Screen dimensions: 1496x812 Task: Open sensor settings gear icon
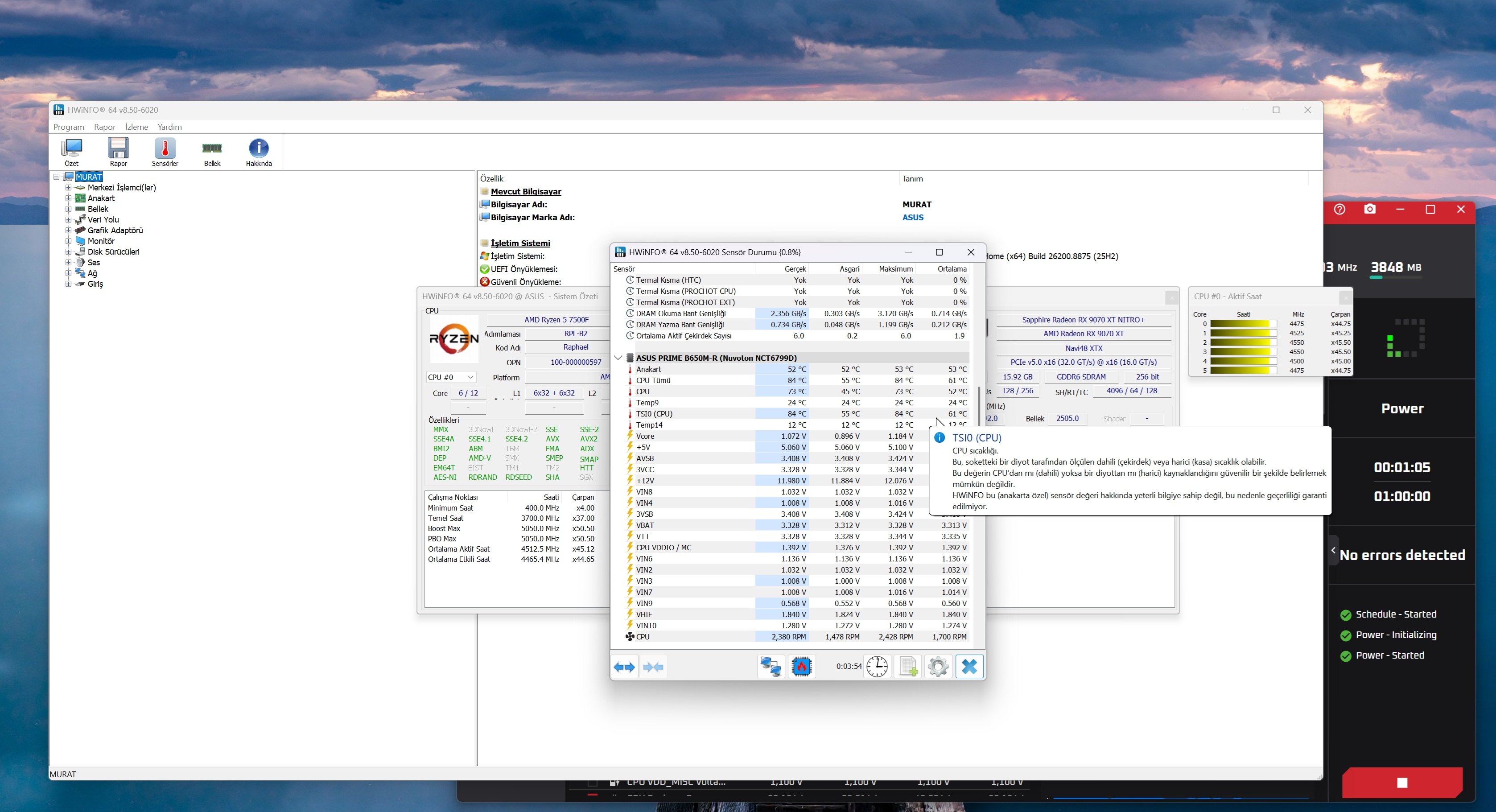[x=938, y=667]
